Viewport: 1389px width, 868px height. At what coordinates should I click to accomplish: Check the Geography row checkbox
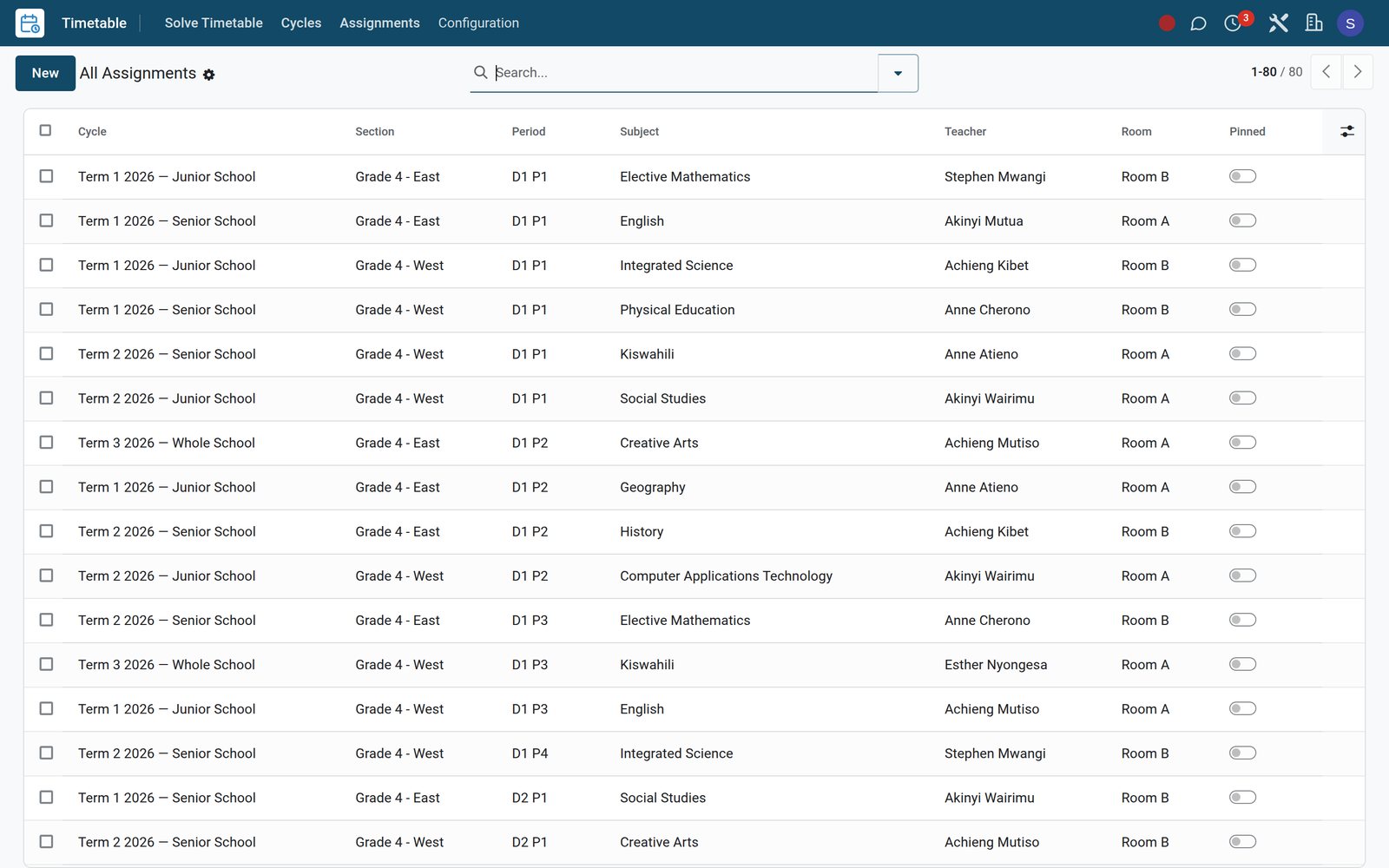tap(46, 487)
